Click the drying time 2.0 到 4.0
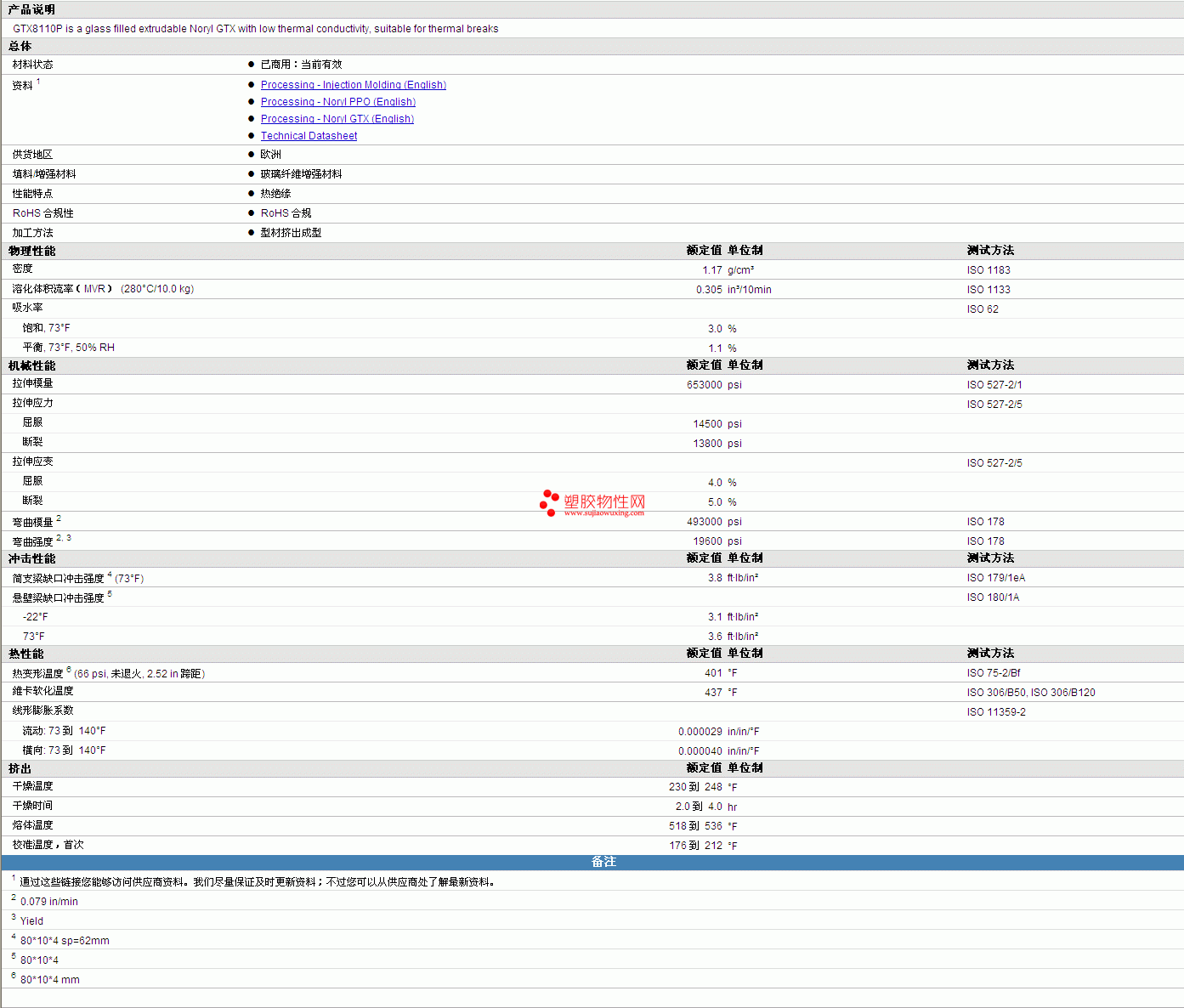Screen dimensions: 1184x1008 (x=699, y=807)
